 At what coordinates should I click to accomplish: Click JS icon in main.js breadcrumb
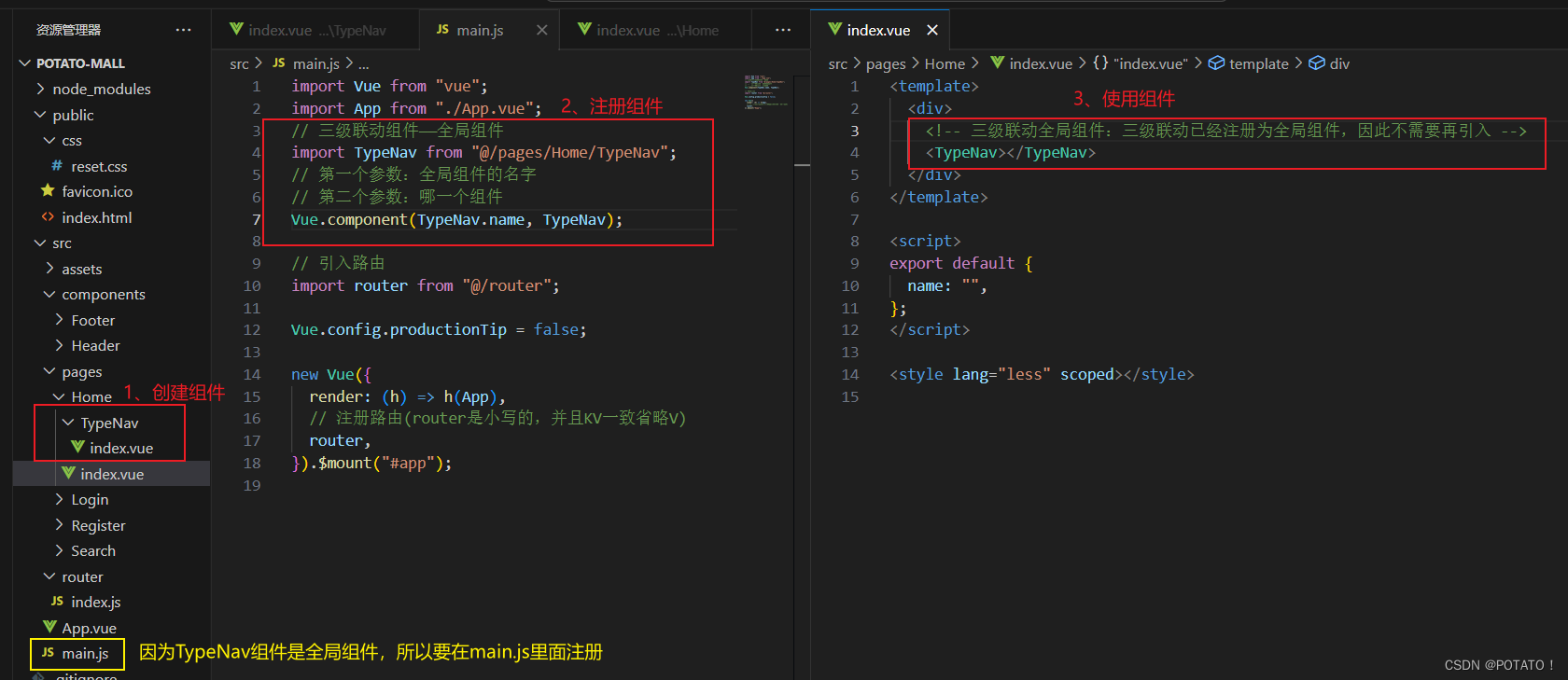[x=279, y=62]
